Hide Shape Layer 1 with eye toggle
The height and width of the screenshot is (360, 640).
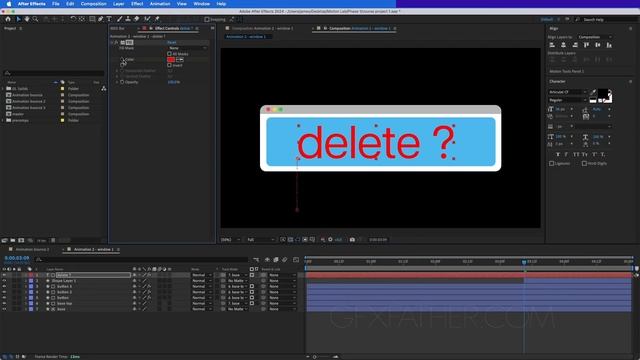4,281
